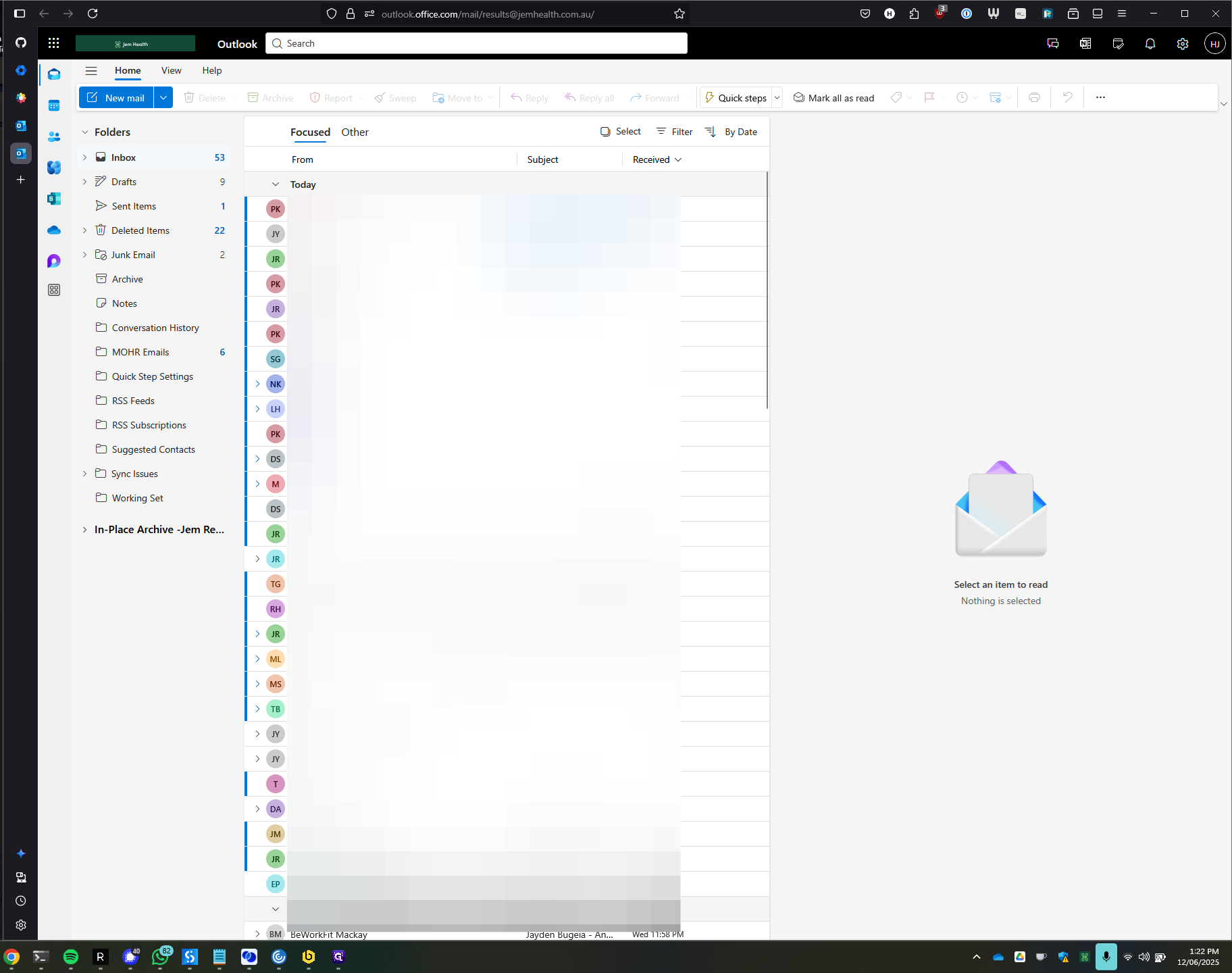1232x973 pixels.
Task: Click the browser address bar URL
Action: (x=488, y=14)
